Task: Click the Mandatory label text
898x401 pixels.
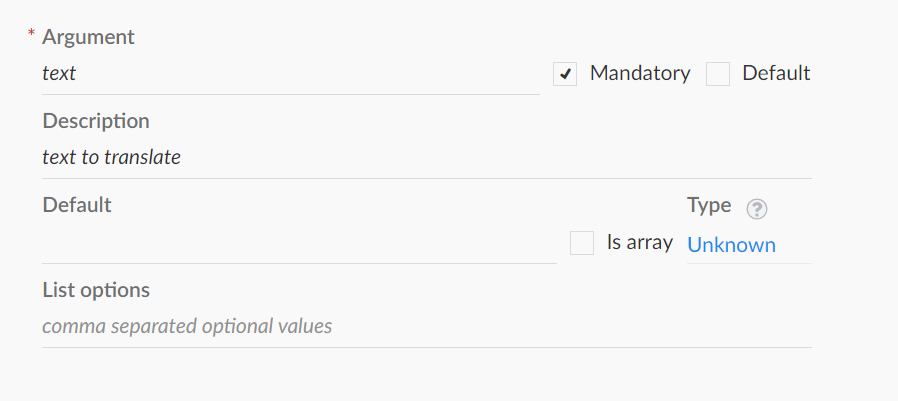Action: coord(640,73)
